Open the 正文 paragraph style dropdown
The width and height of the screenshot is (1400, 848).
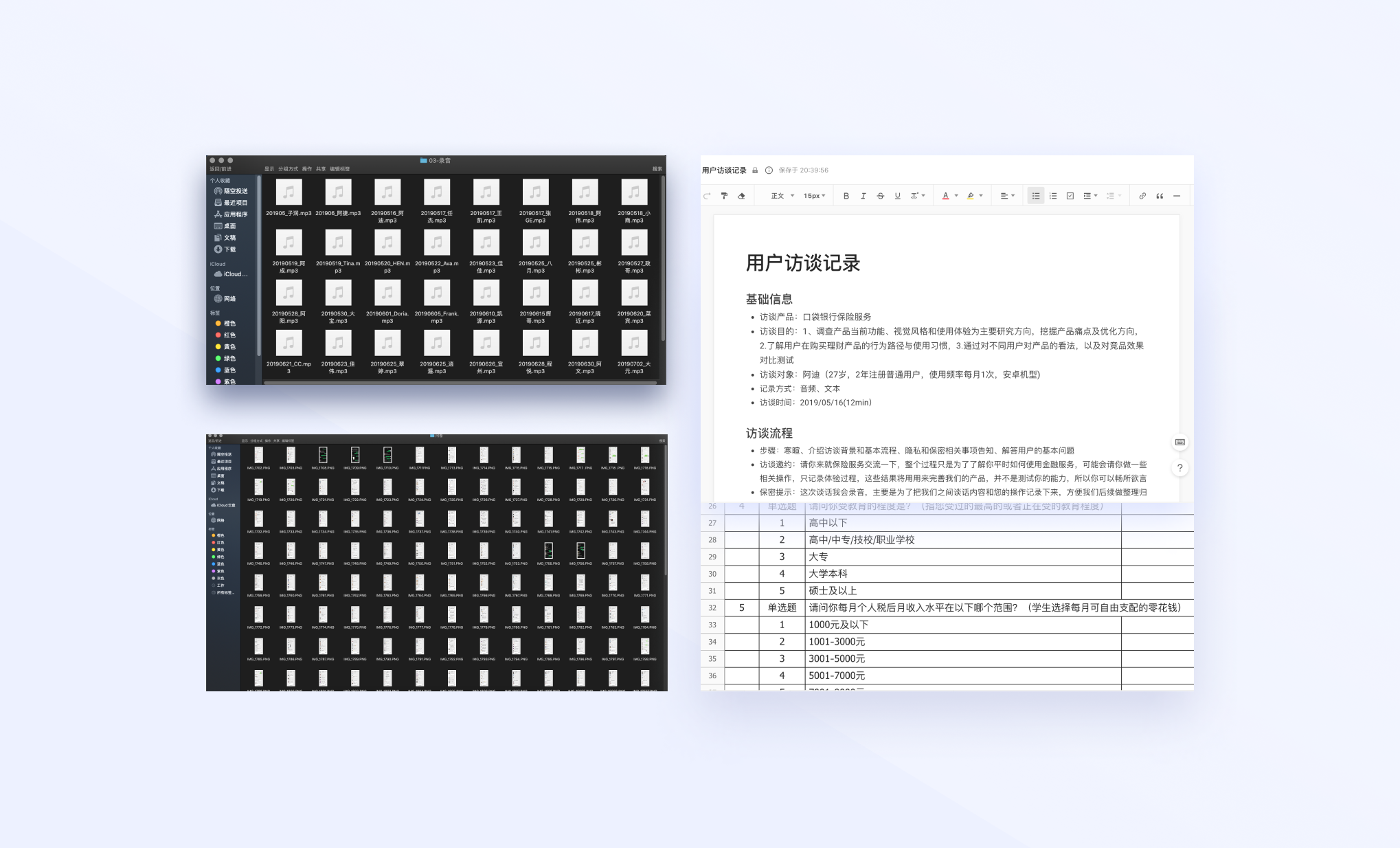[782, 196]
